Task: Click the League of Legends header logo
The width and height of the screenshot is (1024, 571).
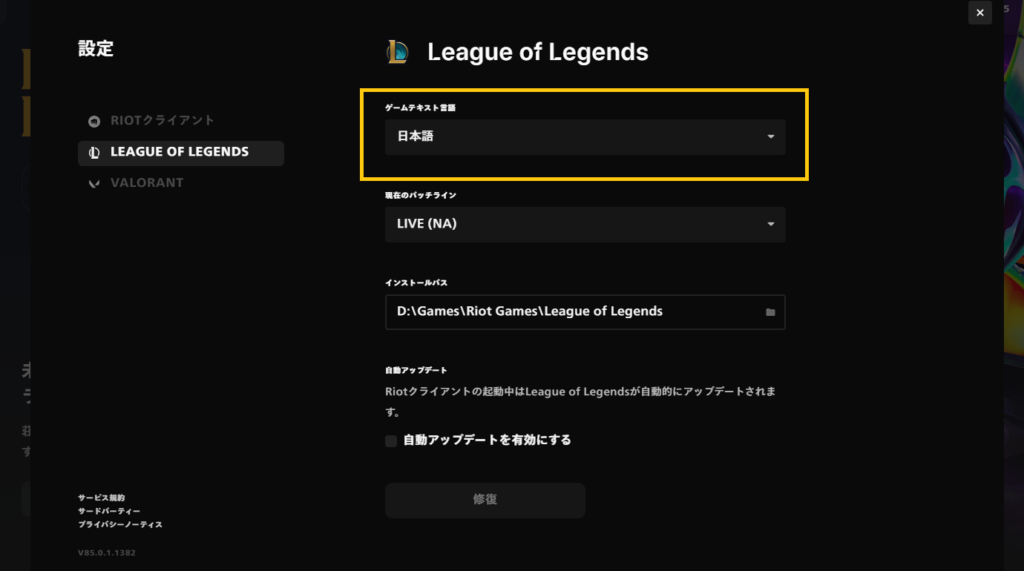Action: [x=398, y=52]
